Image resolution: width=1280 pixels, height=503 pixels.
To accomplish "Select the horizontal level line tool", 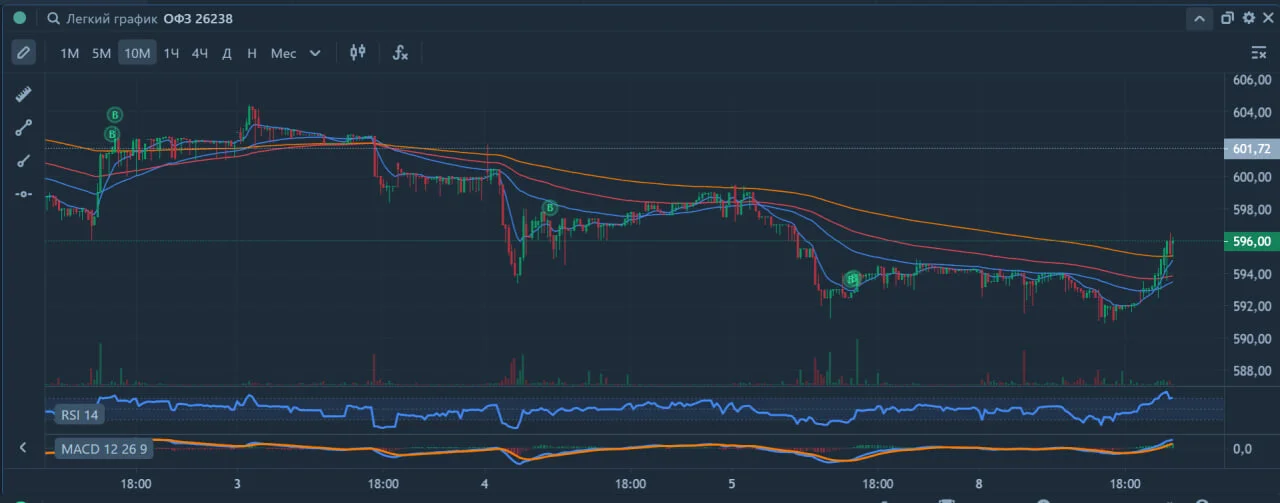I will (23, 193).
